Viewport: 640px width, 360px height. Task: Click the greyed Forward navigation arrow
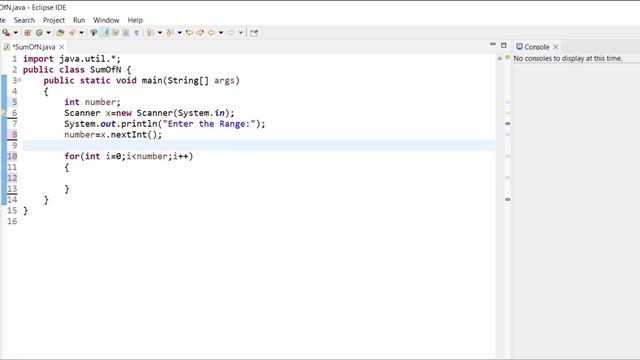pyautogui.click(x=231, y=33)
